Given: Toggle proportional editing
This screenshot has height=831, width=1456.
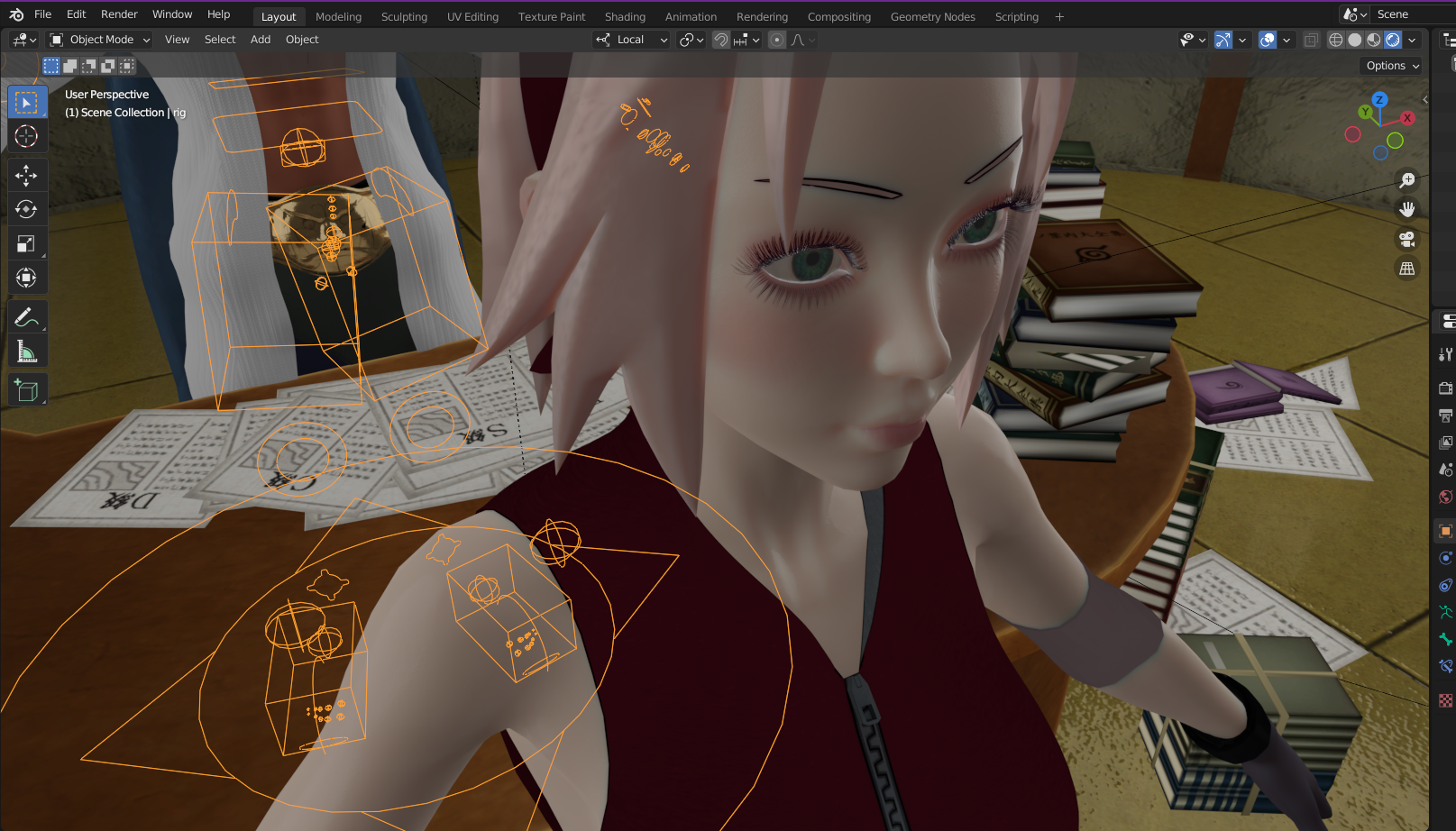Looking at the screenshot, I should (777, 40).
